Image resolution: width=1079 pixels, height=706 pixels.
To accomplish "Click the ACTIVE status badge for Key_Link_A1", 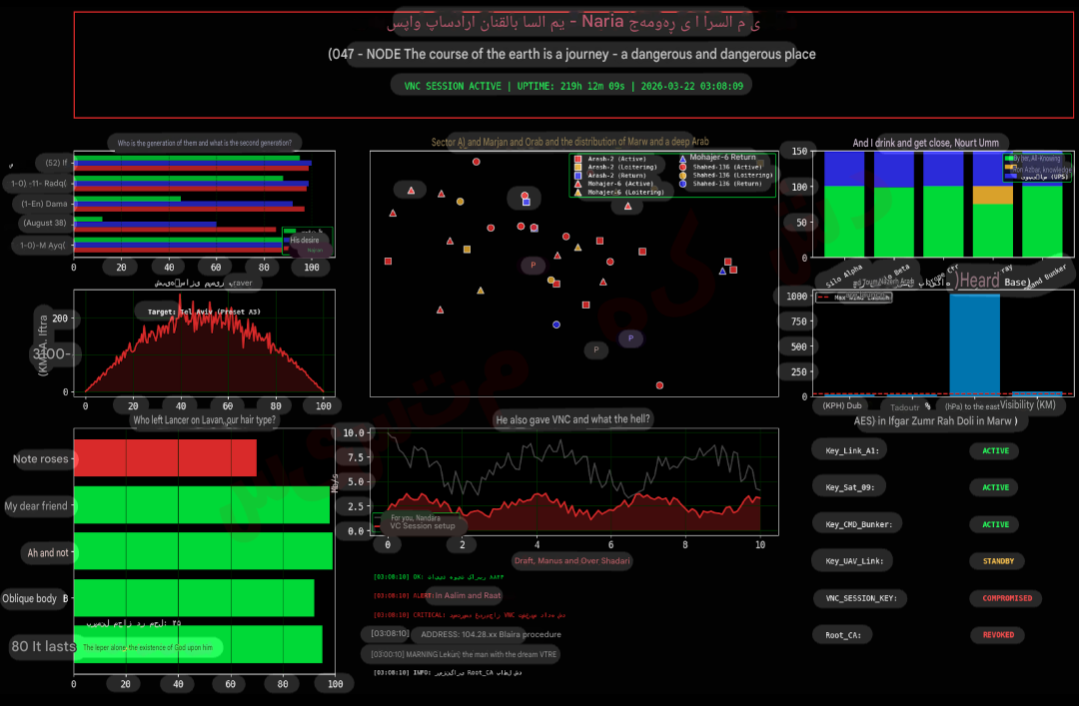I will click(x=995, y=451).
